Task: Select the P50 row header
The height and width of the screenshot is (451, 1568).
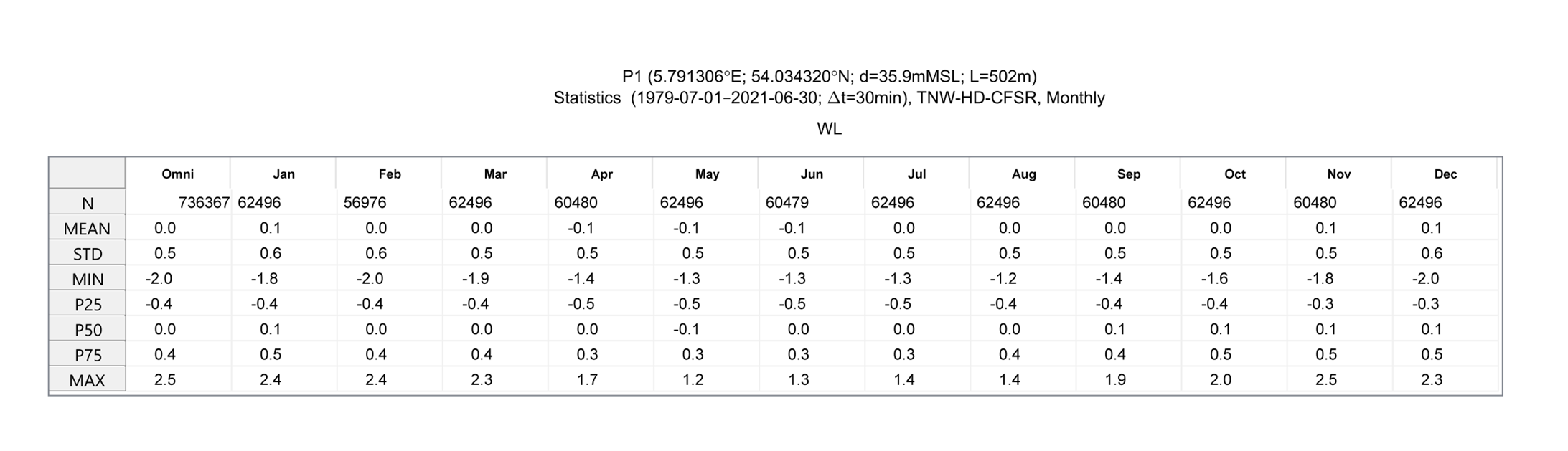Action: pyautogui.click(x=87, y=329)
